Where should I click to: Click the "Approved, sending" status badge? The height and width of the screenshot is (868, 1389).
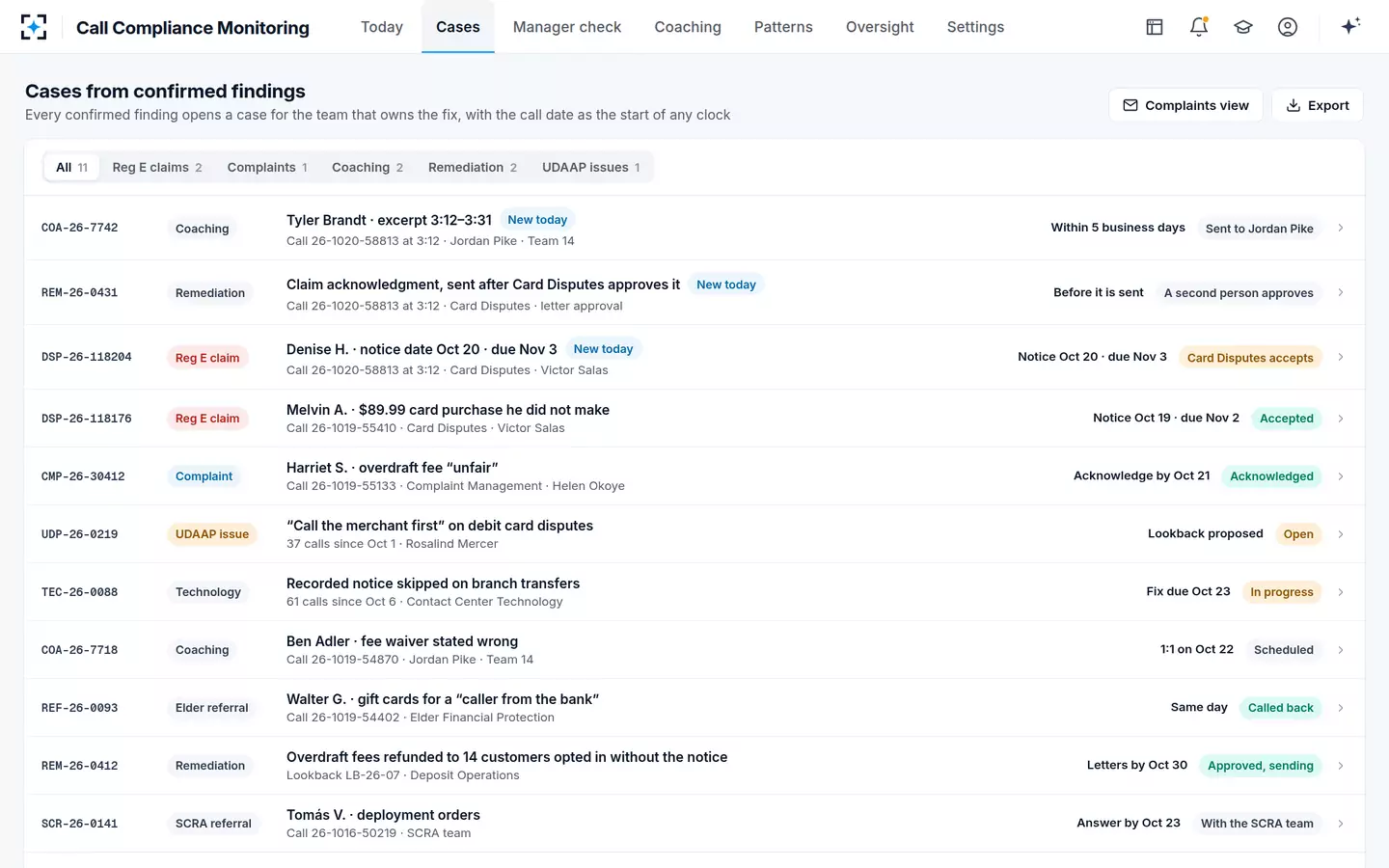click(1261, 766)
